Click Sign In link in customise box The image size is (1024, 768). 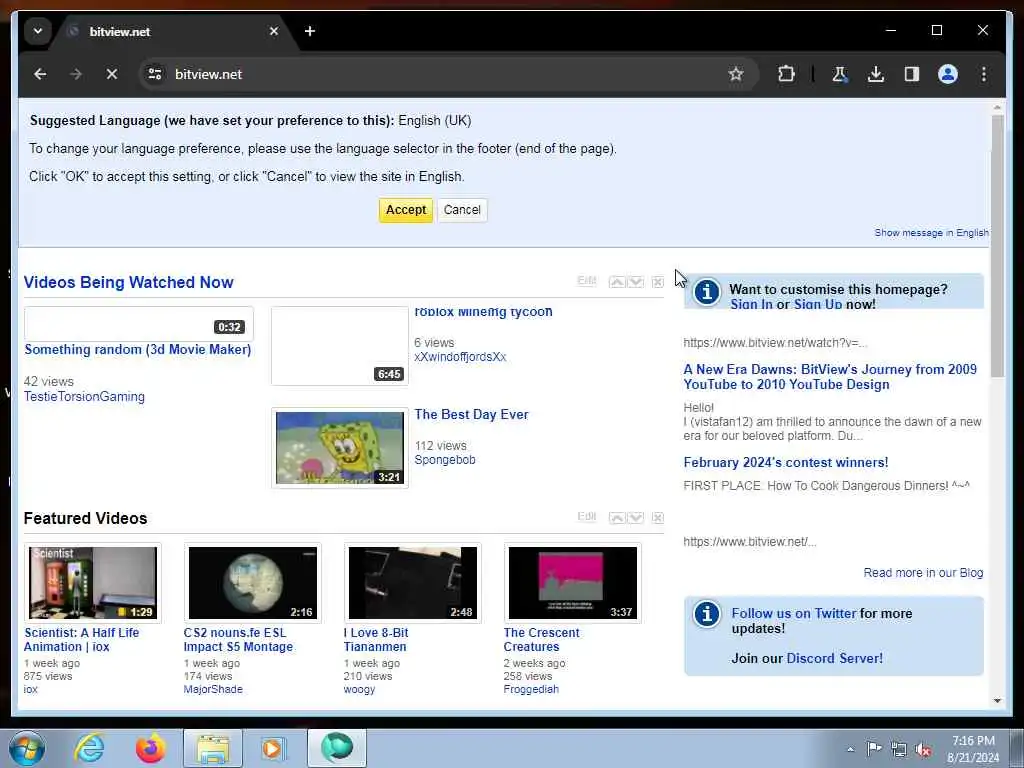[751, 304]
